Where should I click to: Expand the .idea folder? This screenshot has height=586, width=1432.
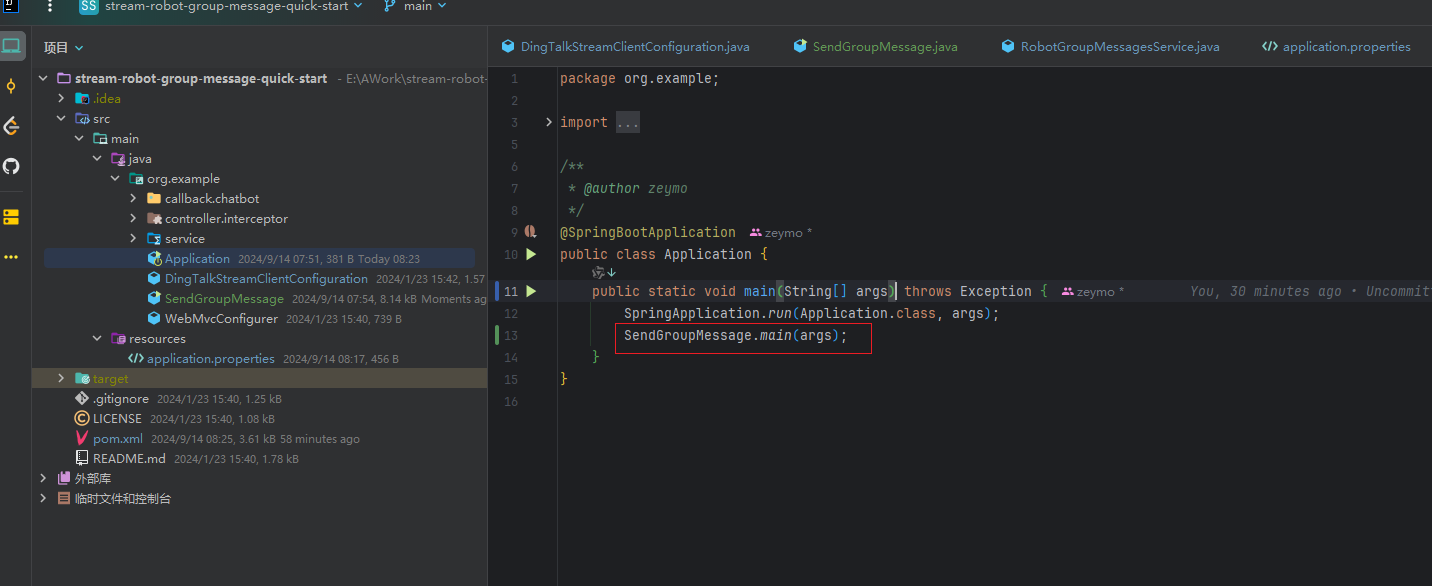61,99
